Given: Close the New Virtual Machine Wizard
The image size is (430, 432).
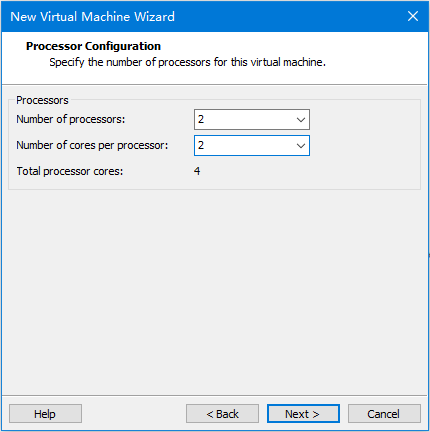Looking at the screenshot, I should point(413,16).
